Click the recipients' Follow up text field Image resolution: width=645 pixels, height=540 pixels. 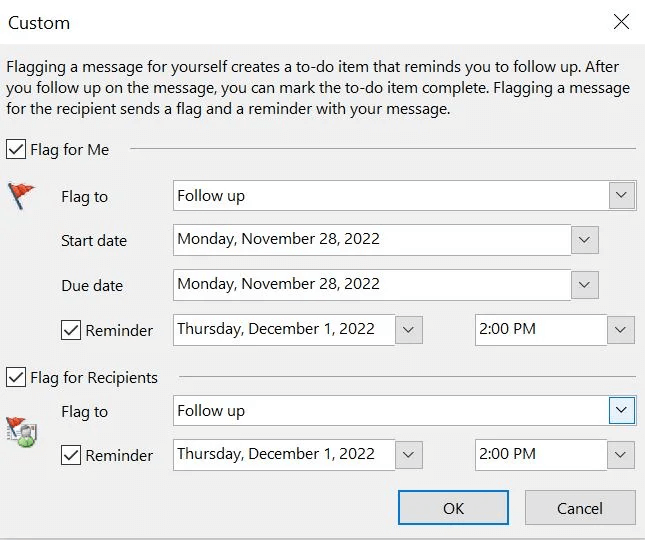coord(390,410)
